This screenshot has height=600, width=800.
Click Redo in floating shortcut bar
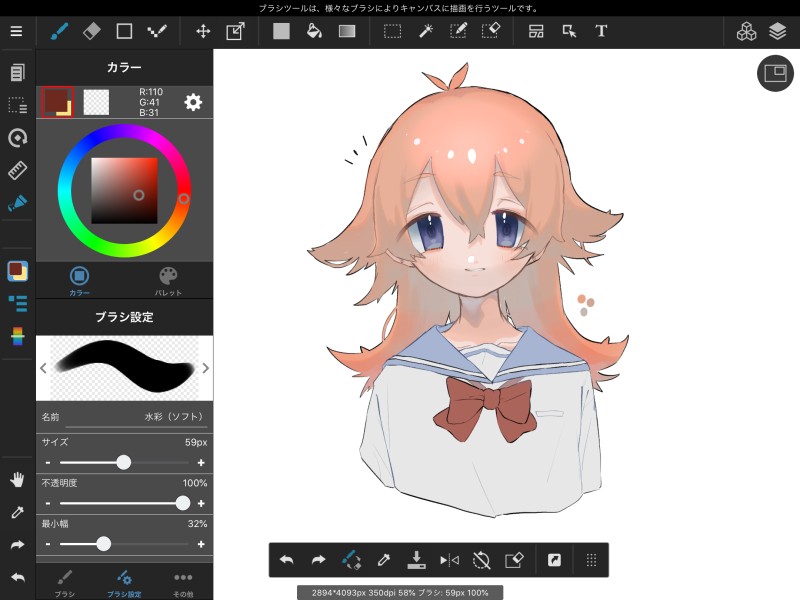318,560
